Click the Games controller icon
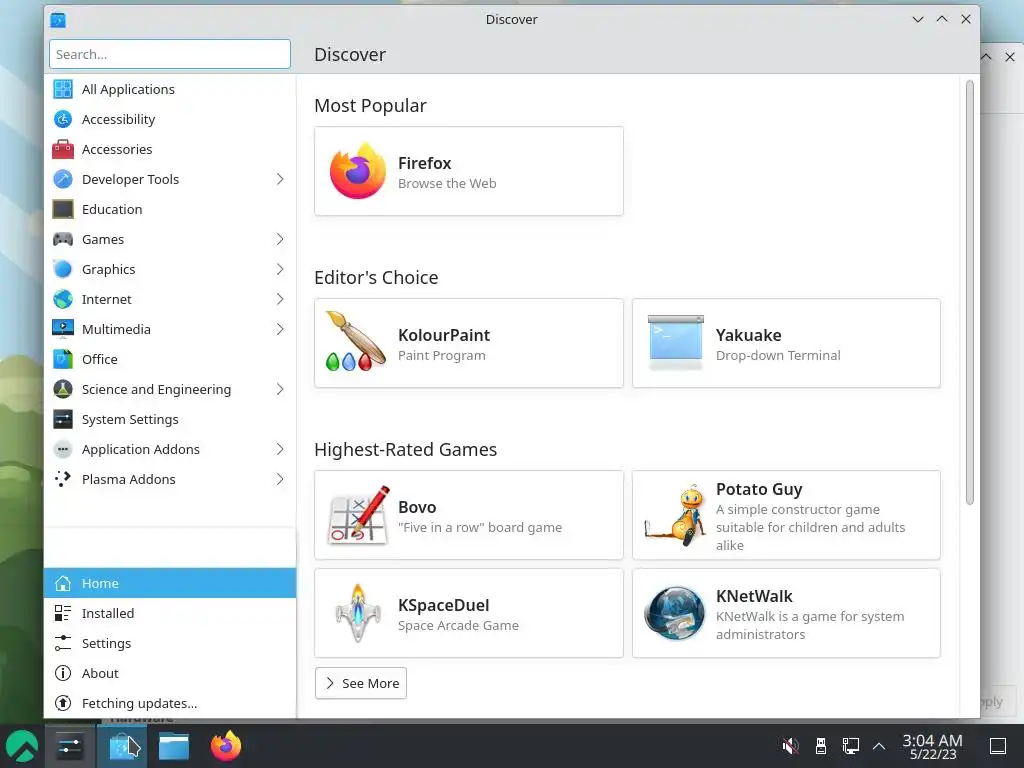The image size is (1024, 768). pyautogui.click(x=63, y=239)
